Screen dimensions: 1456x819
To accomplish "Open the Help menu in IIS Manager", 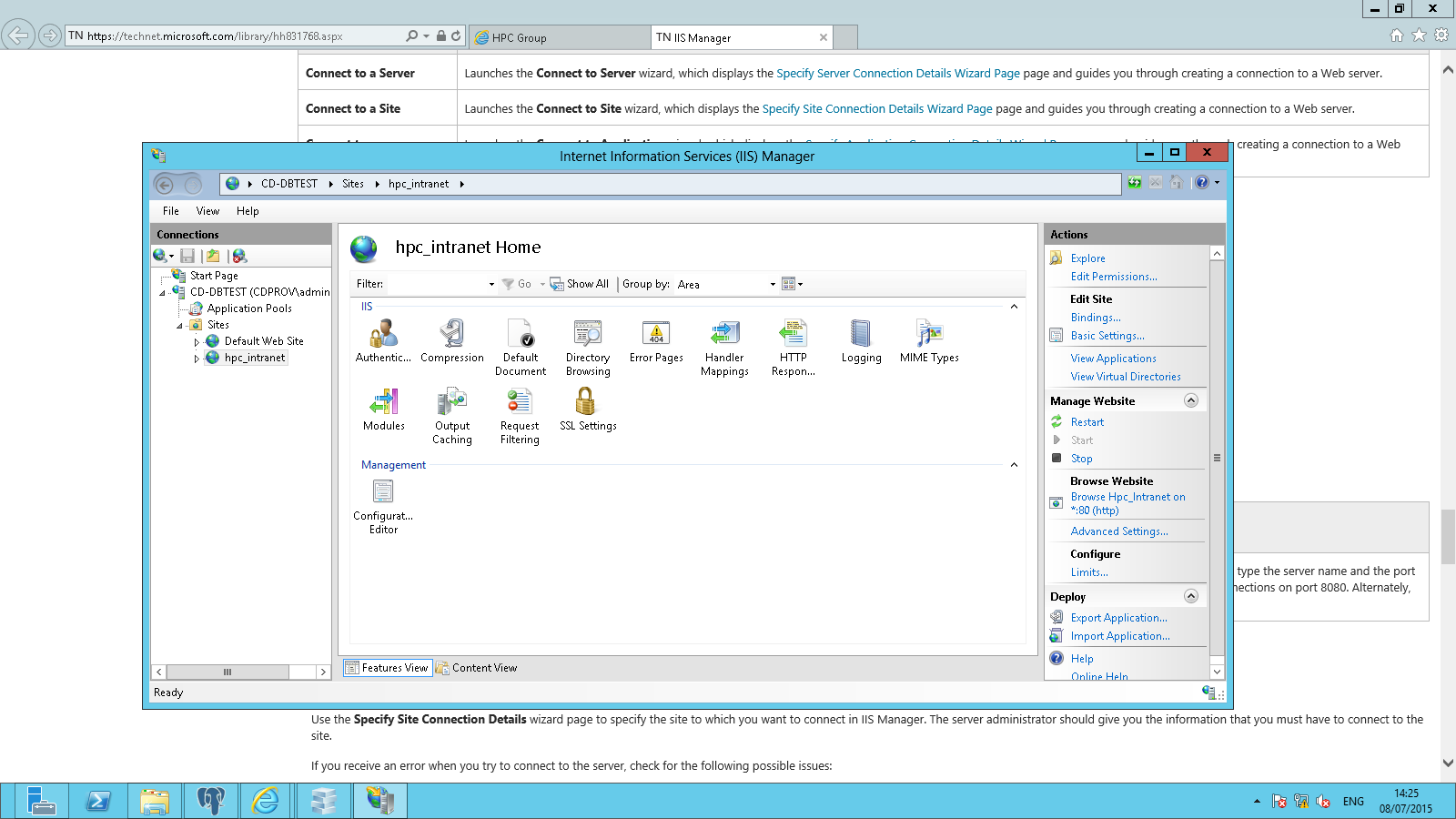I will (x=248, y=211).
